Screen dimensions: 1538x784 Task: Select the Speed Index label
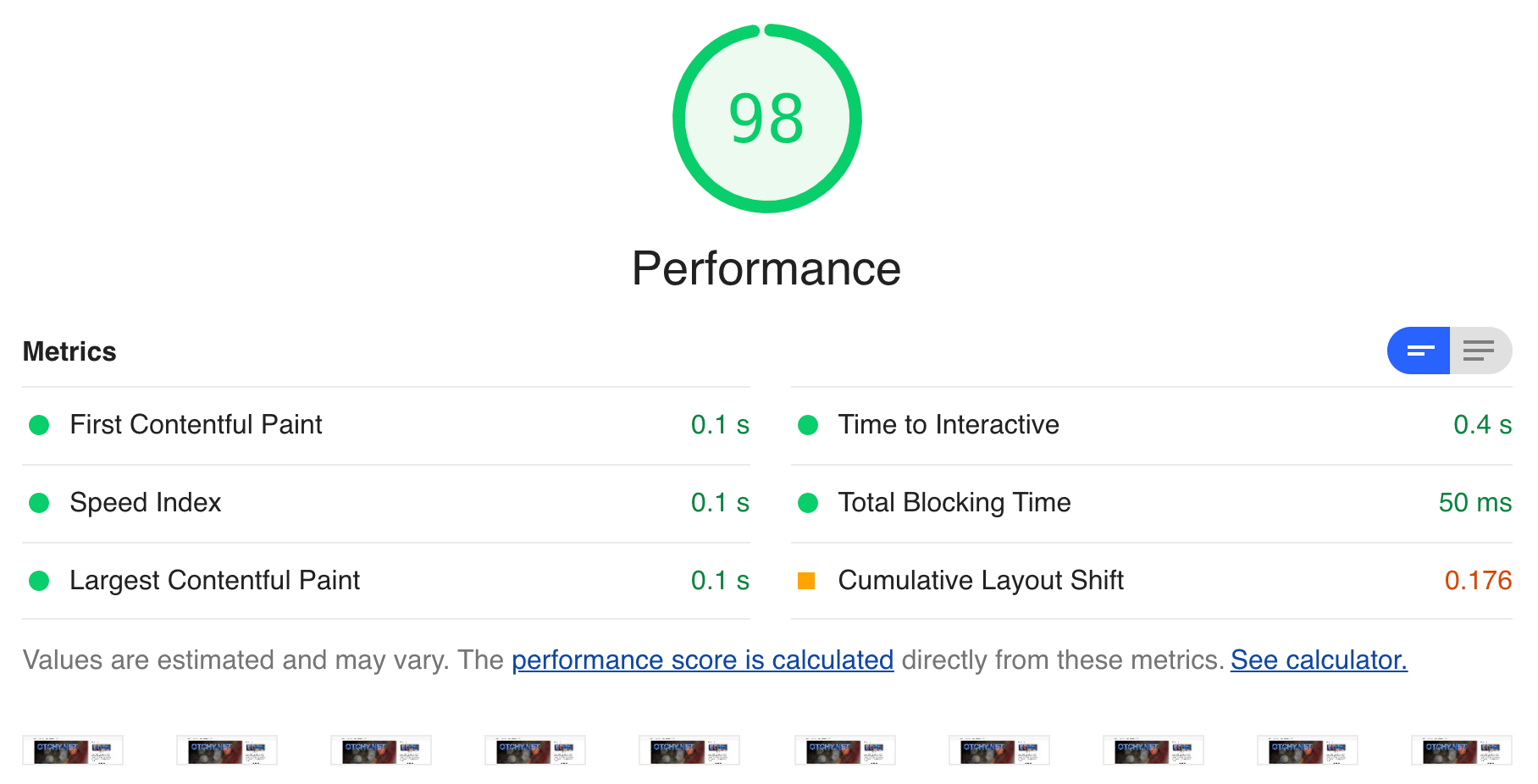click(x=146, y=503)
